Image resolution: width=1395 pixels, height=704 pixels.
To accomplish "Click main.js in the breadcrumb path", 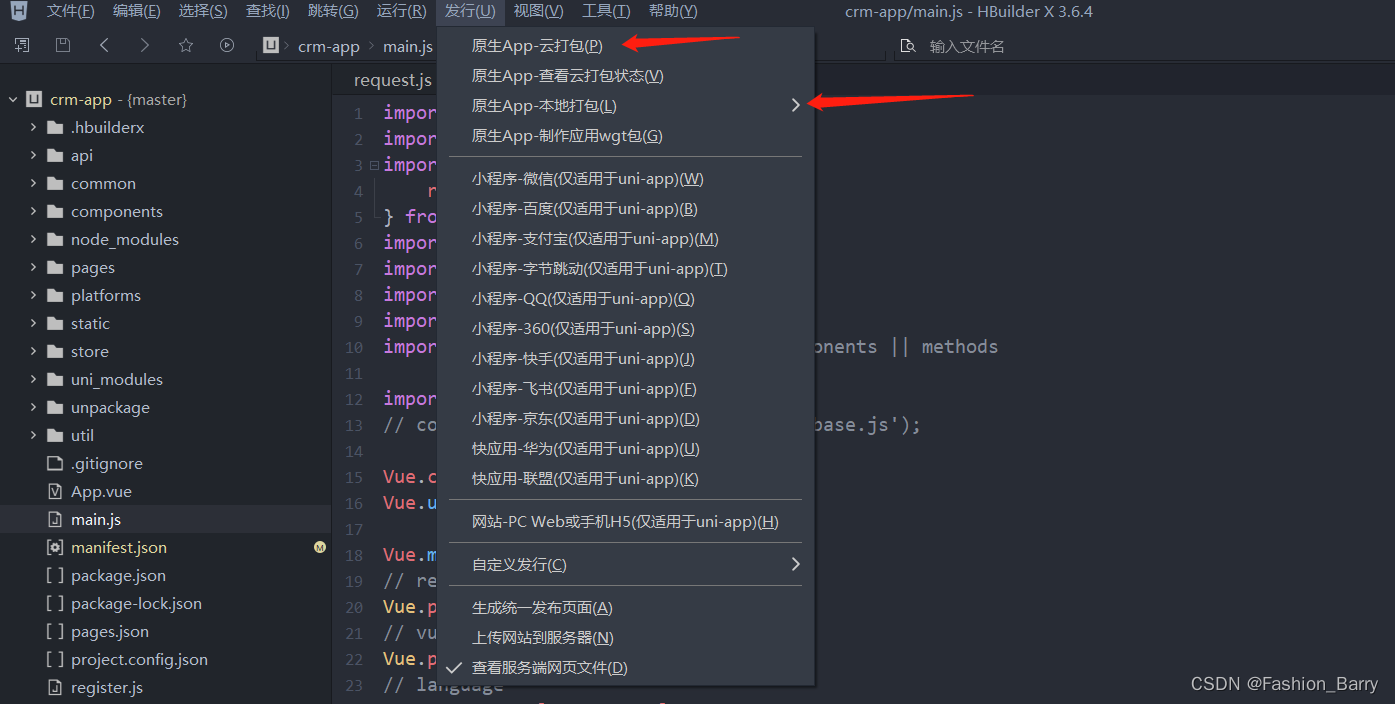I will point(408,46).
